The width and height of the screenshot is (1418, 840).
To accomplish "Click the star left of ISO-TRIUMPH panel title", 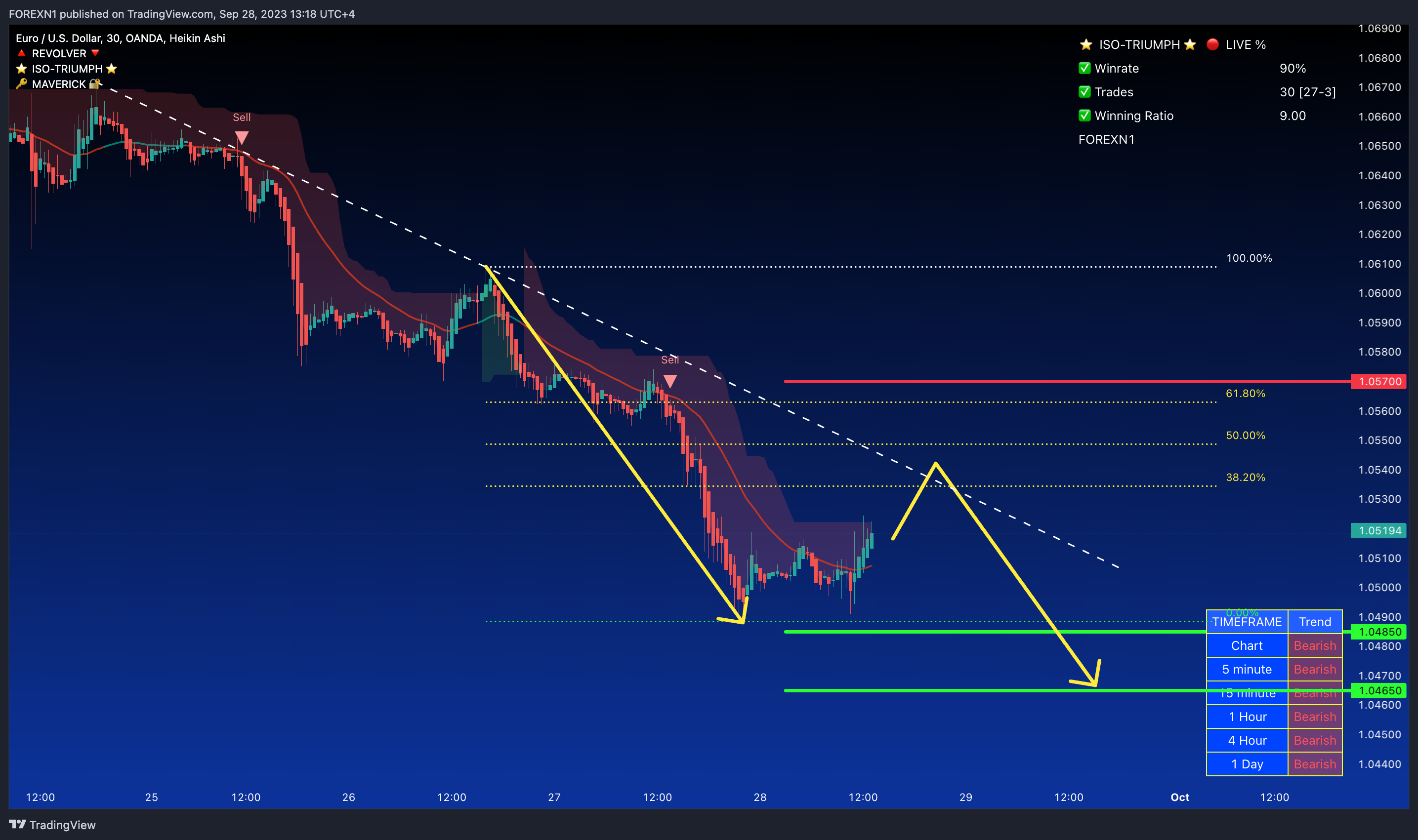I will (1085, 44).
